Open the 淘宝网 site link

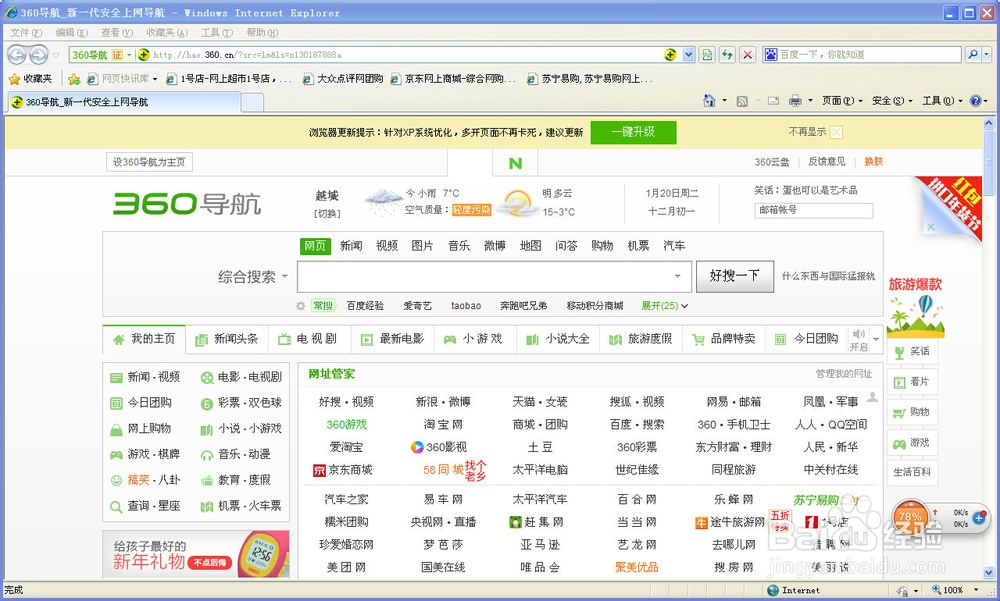(443, 424)
